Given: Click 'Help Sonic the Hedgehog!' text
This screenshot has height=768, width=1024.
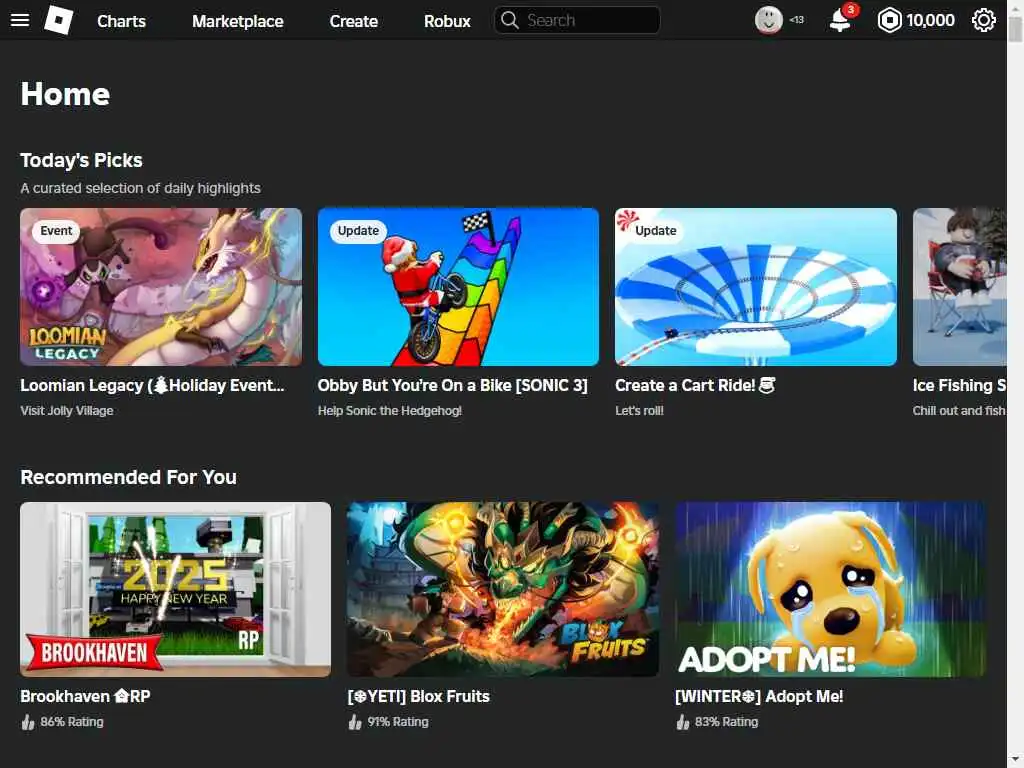Looking at the screenshot, I should 390,411.
